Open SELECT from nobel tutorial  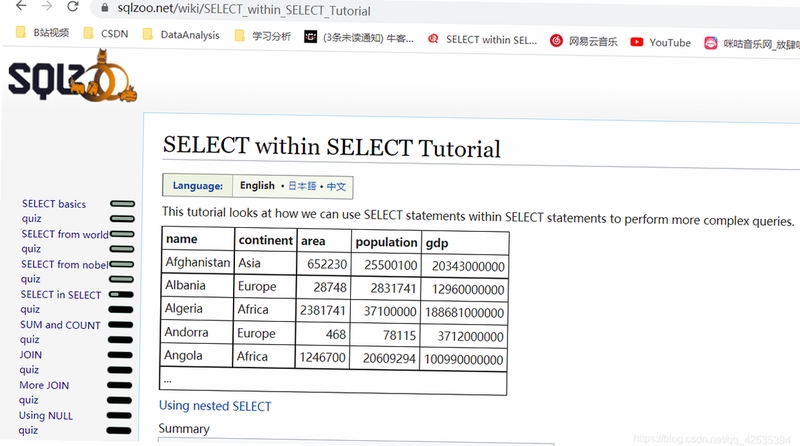[x=64, y=264]
